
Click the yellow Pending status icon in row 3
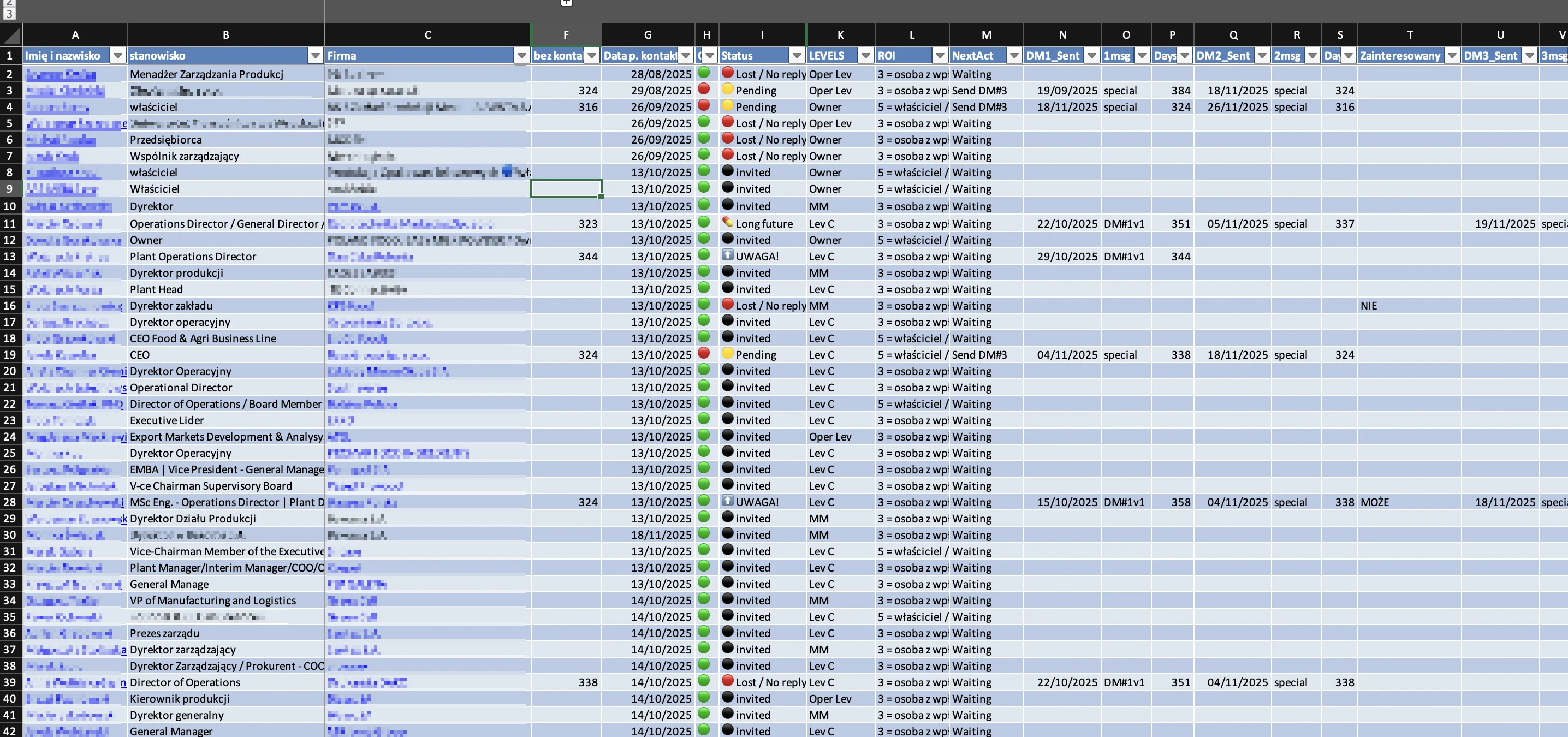[727, 89]
